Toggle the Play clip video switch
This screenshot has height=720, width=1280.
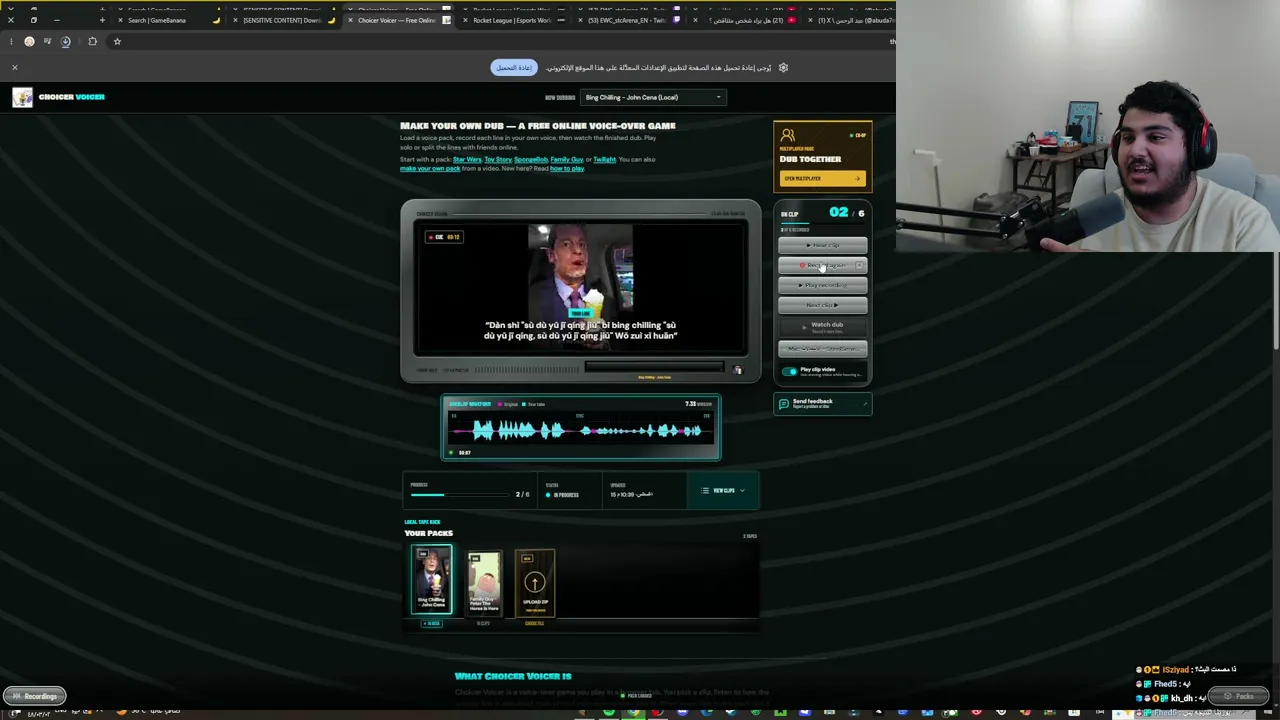790,372
